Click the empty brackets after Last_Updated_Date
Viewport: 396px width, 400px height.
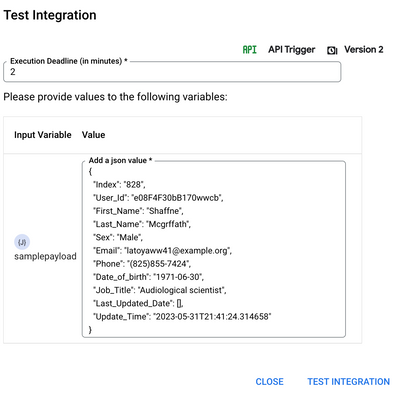click(180, 303)
